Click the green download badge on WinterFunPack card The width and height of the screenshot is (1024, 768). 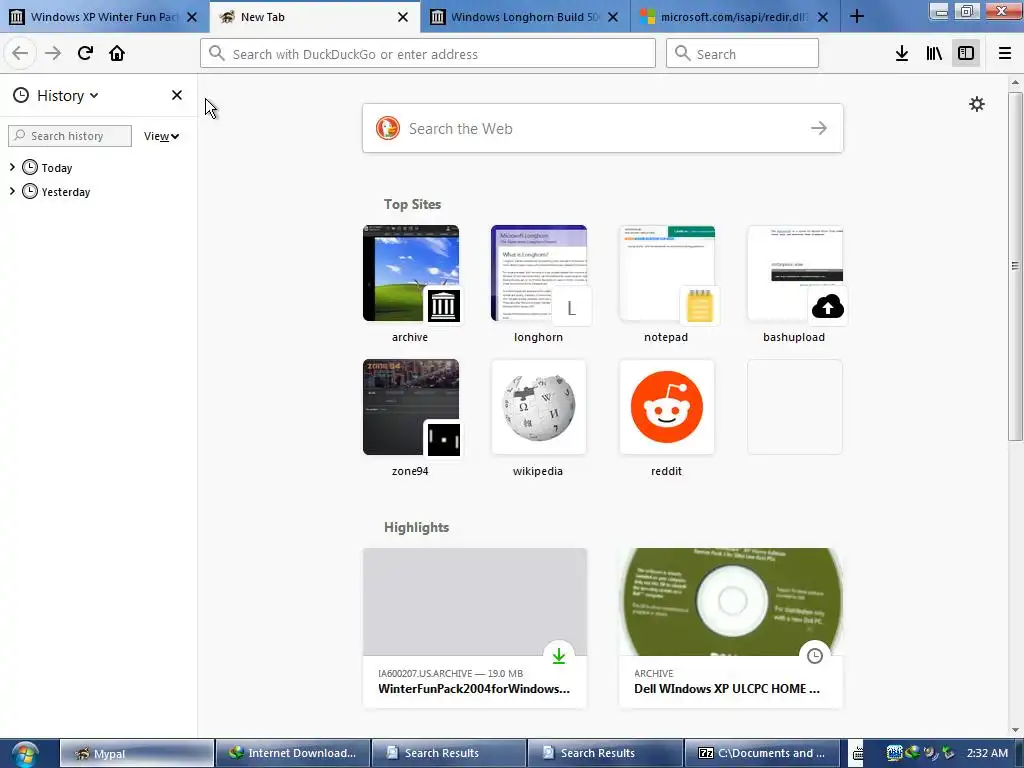[558, 656]
